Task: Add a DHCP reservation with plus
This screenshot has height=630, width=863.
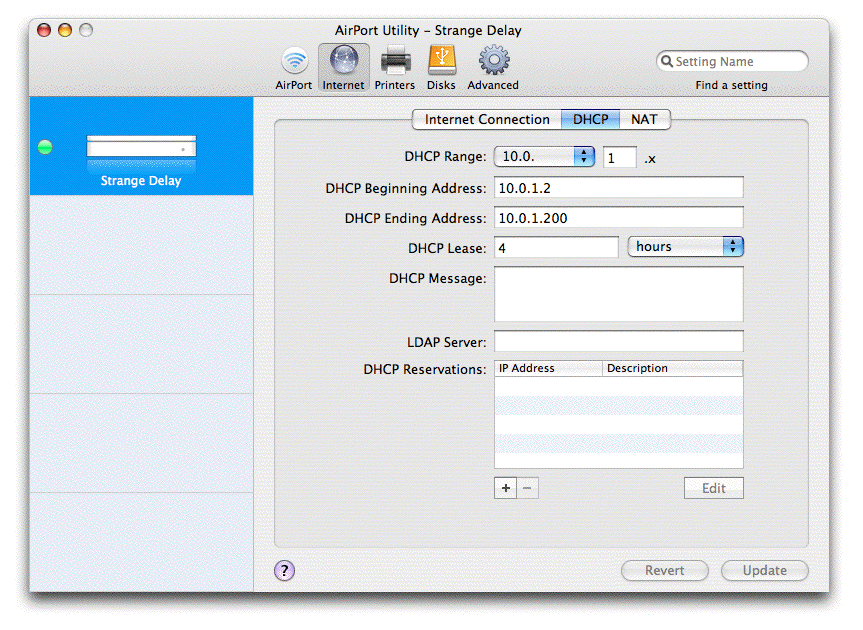Action: 506,488
